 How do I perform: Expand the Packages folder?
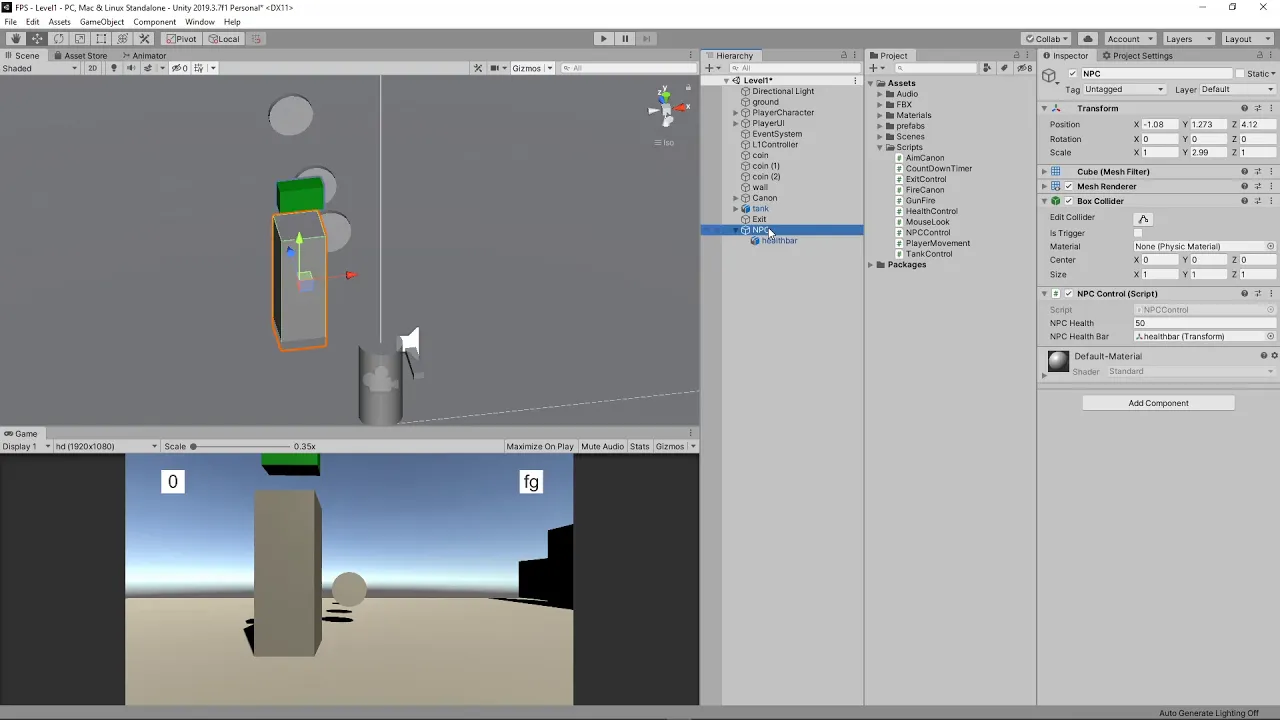coord(871,265)
